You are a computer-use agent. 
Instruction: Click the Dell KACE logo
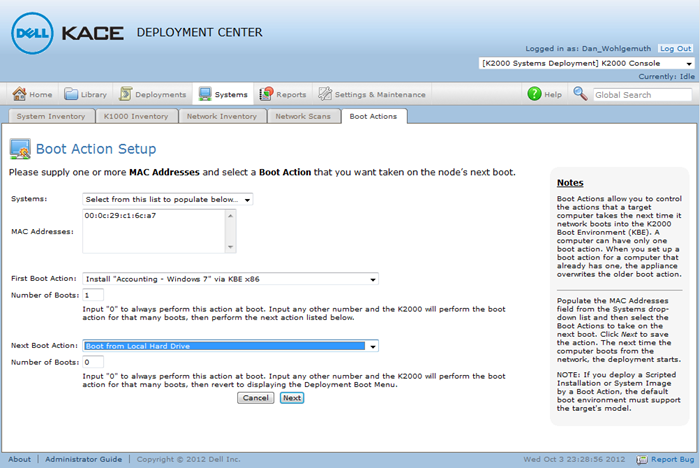67,33
